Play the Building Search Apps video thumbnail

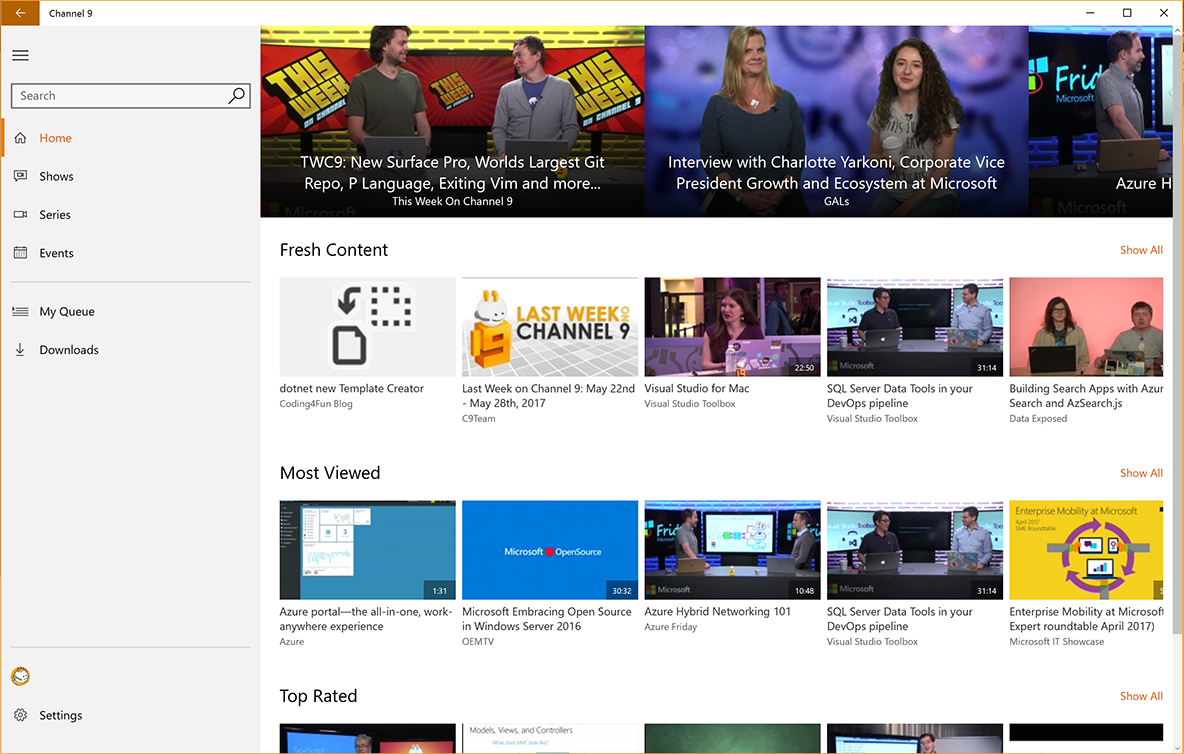pos(1086,327)
